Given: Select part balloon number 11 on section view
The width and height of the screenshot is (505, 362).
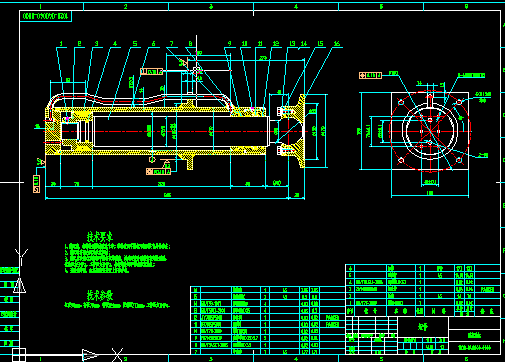Looking at the screenshot, I should pyautogui.click(x=260, y=44).
